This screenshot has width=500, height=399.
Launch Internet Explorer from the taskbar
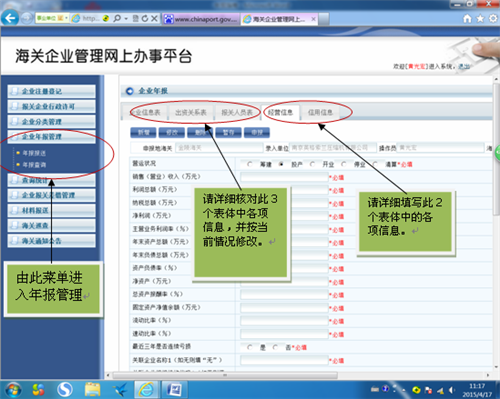(x=146, y=389)
